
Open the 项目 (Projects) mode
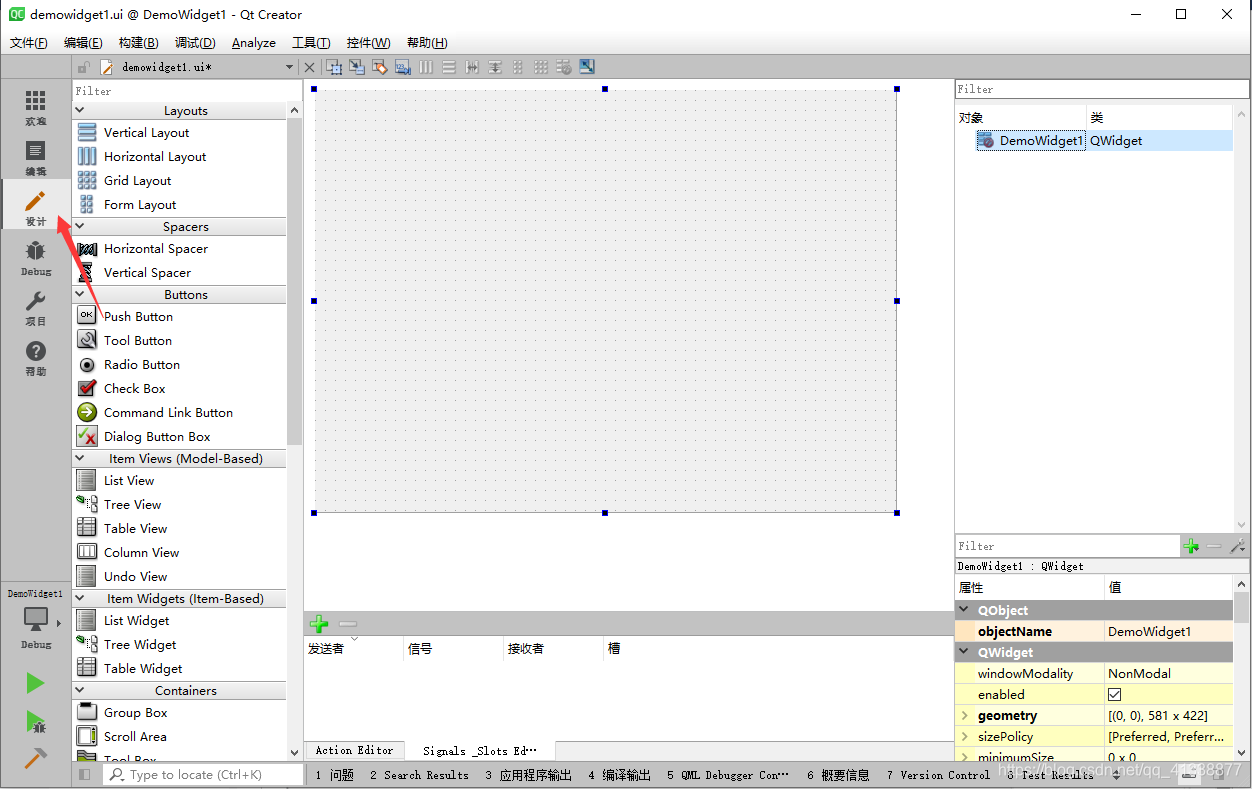(x=36, y=308)
